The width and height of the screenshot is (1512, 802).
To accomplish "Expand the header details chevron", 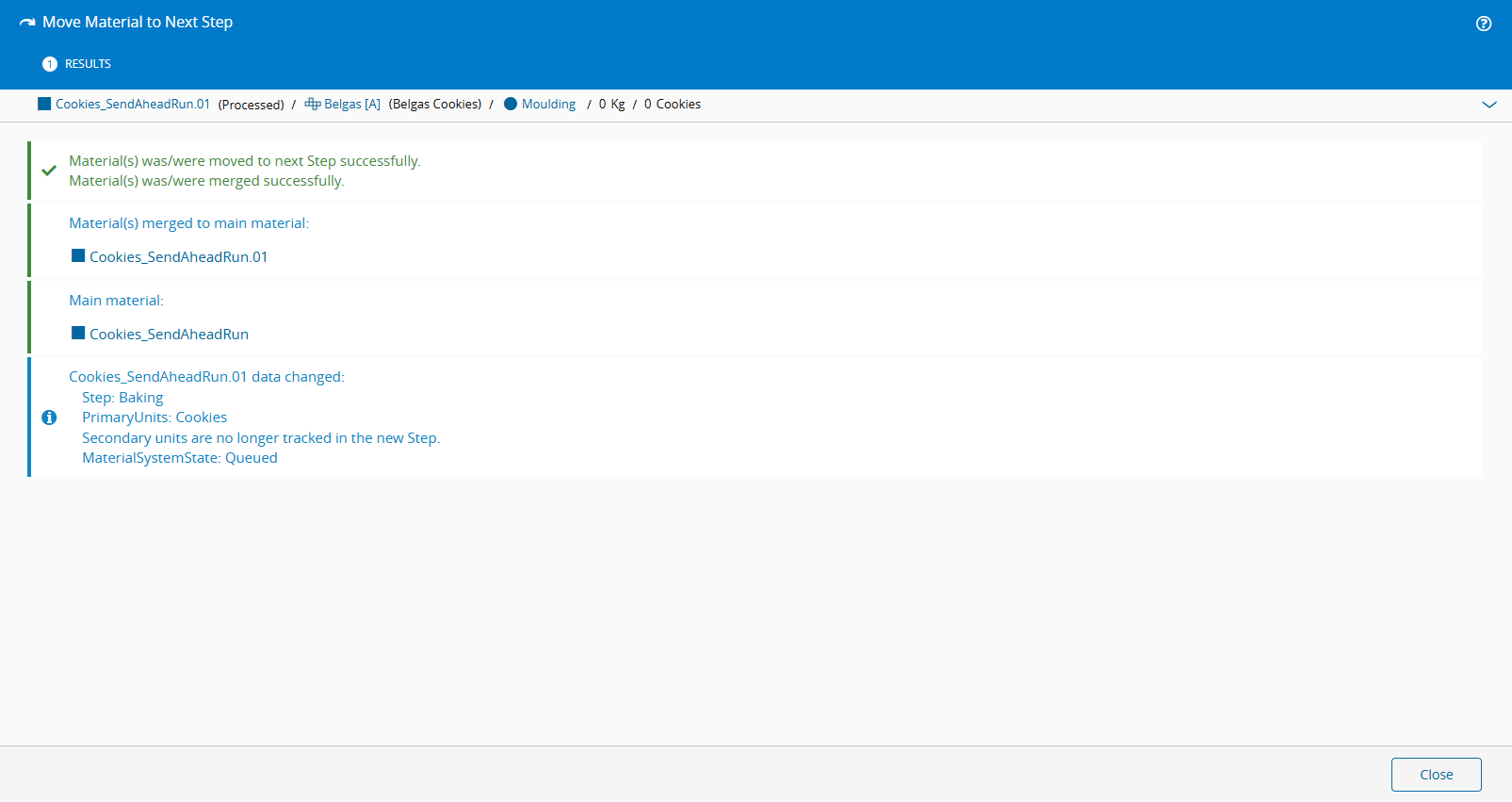I will pyautogui.click(x=1489, y=105).
